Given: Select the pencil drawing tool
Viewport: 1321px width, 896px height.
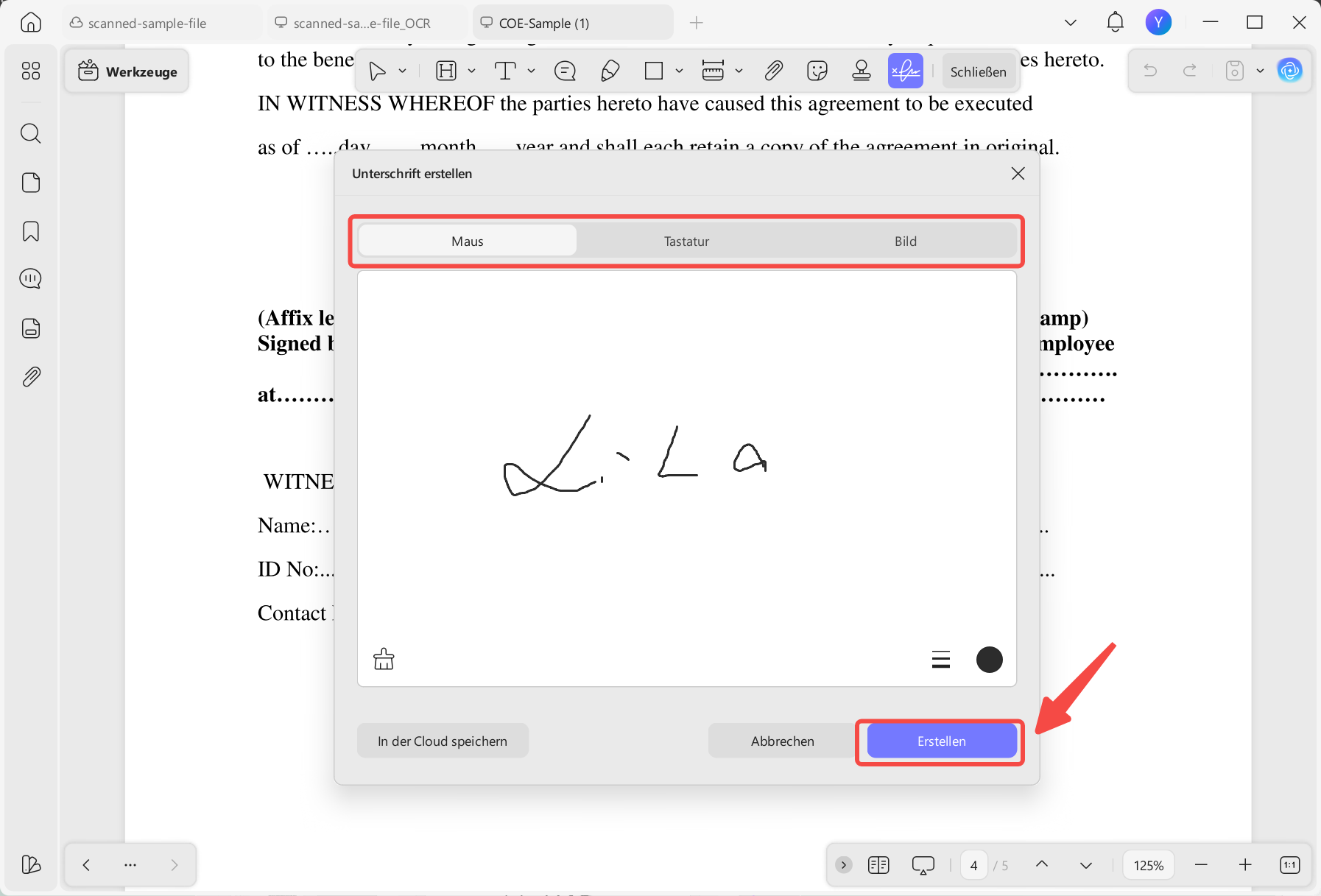Looking at the screenshot, I should (x=610, y=71).
